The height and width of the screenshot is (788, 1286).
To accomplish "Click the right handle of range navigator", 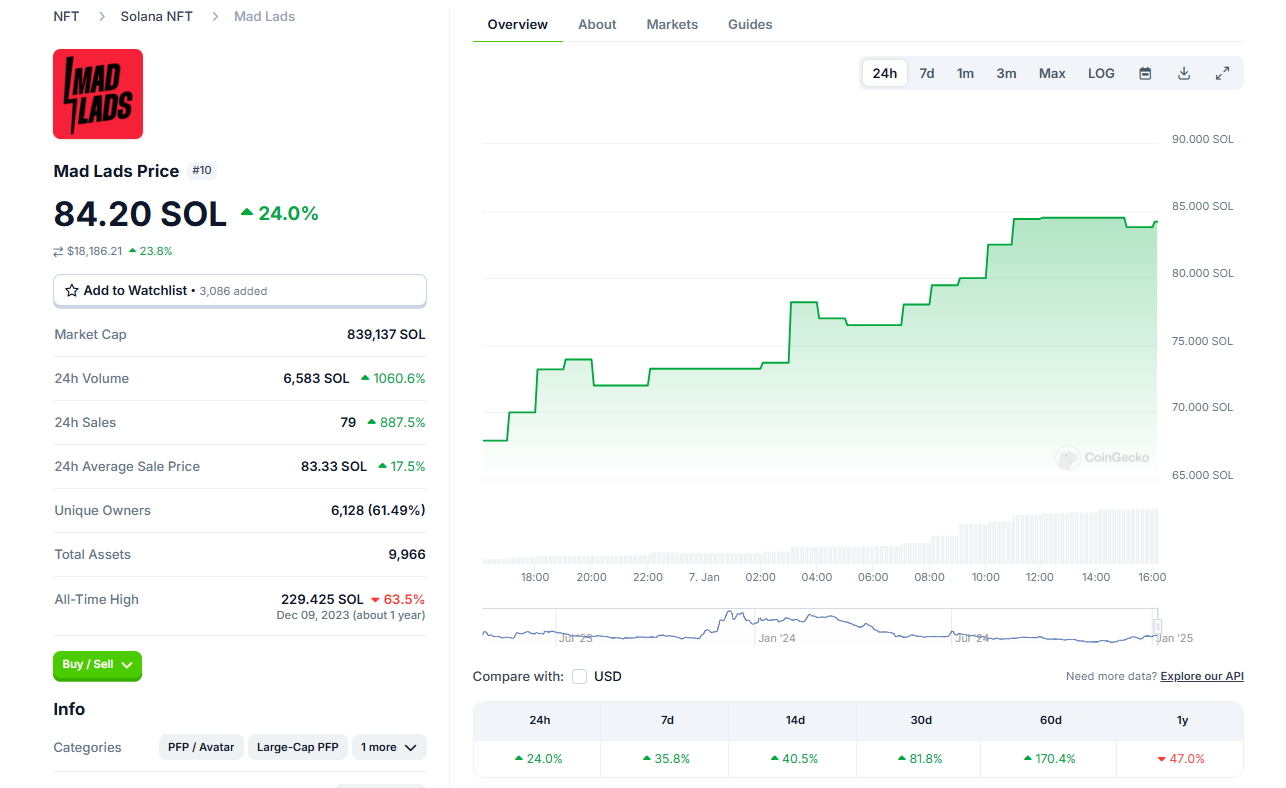I will pyautogui.click(x=1158, y=625).
